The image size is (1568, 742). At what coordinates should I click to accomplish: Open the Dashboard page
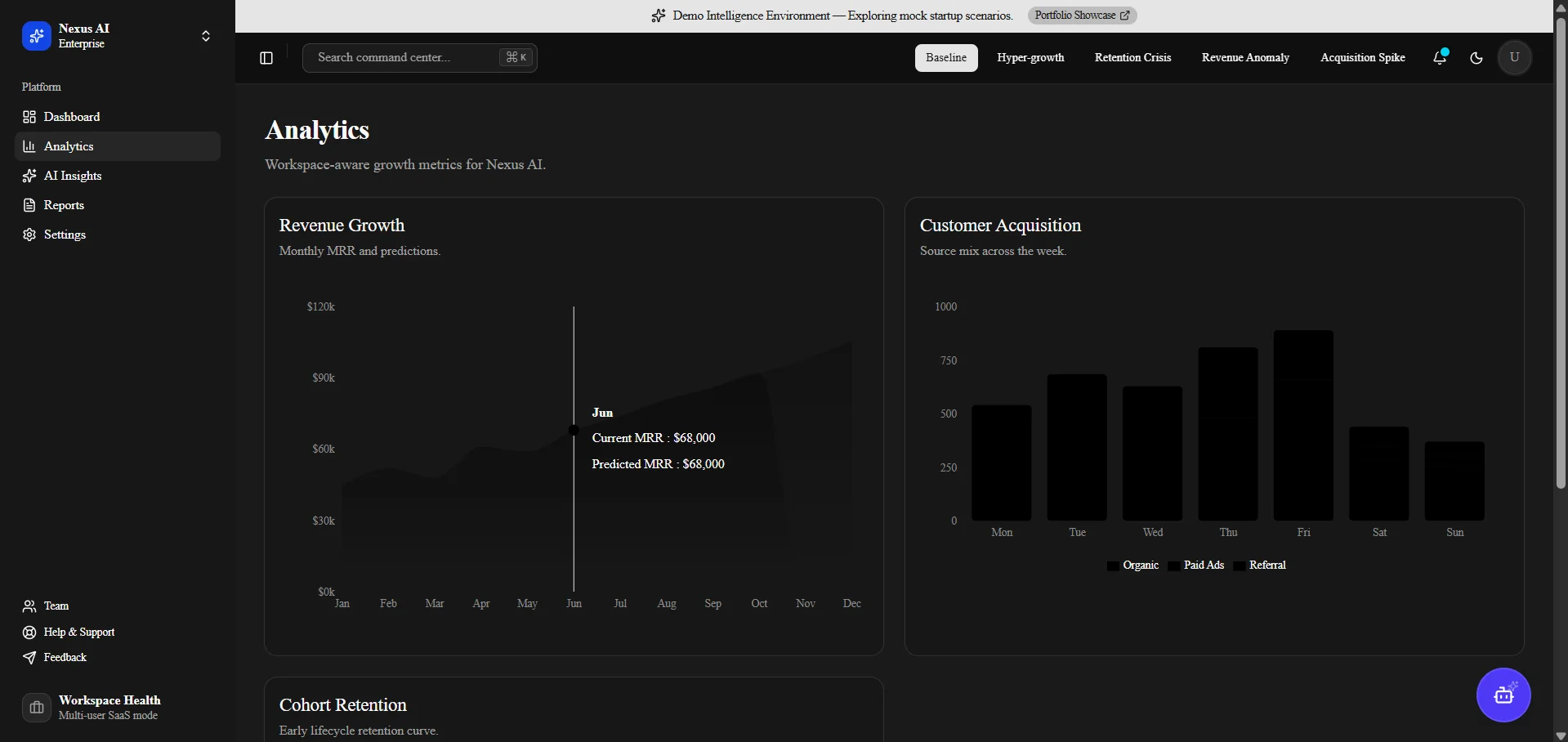pos(118,117)
